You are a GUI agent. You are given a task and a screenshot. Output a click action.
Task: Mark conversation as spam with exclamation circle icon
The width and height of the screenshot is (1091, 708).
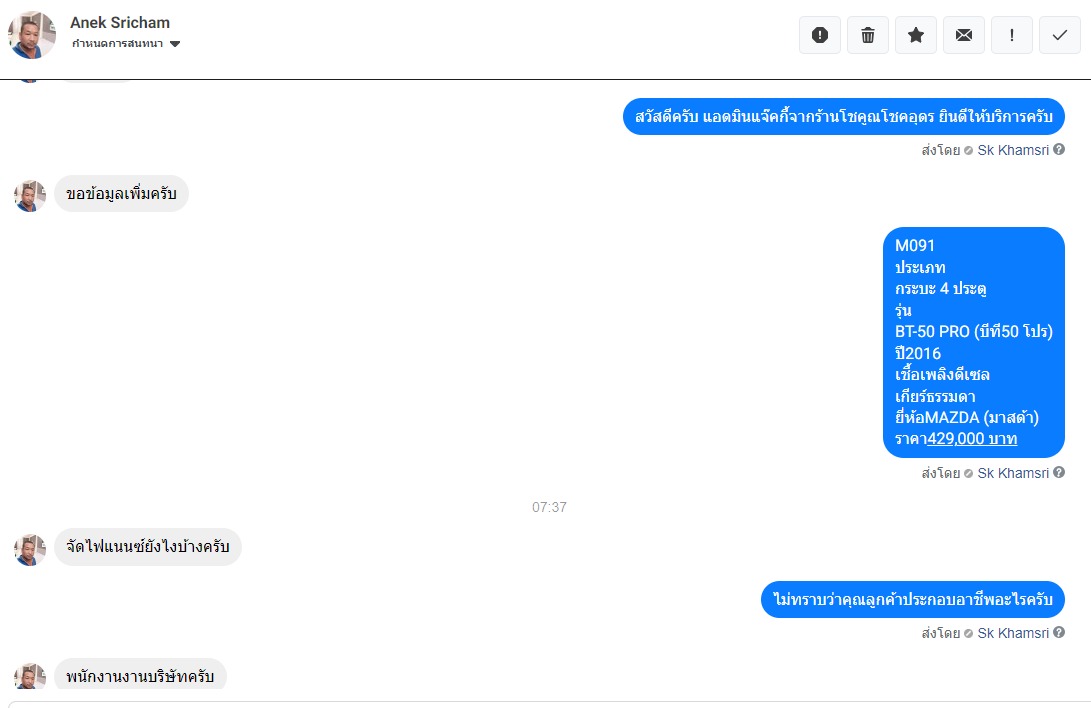coord(820,35)
